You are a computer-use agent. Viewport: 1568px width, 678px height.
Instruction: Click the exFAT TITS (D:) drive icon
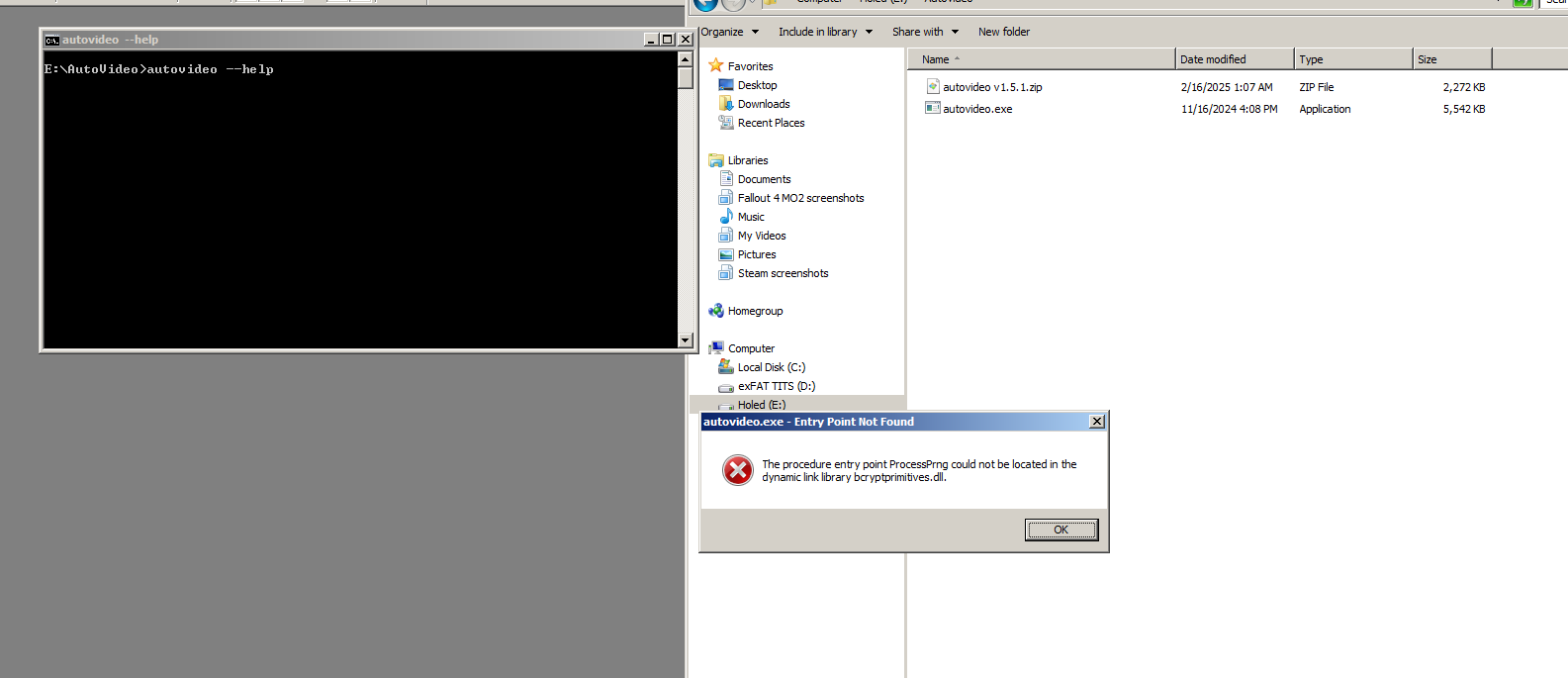pyautogui.click(x=726, y=387)
